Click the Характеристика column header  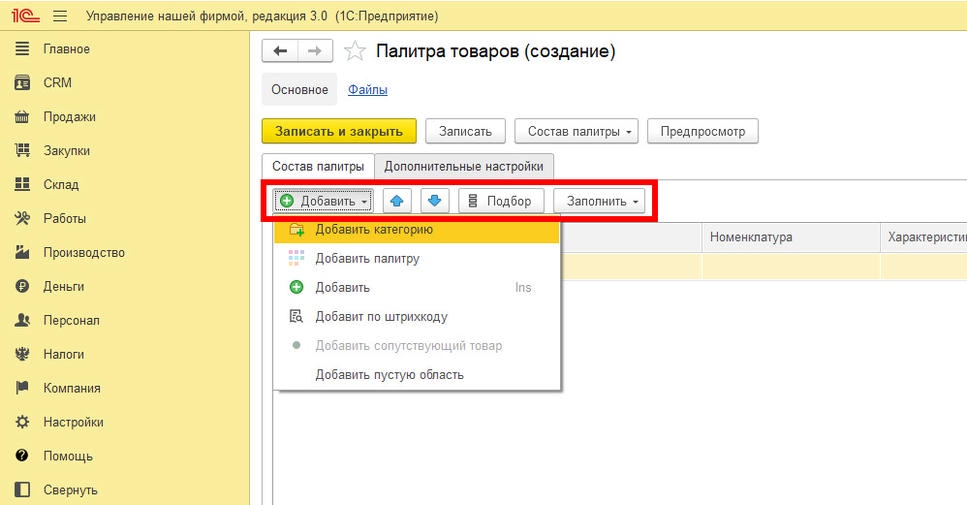(x=924, y=237)
